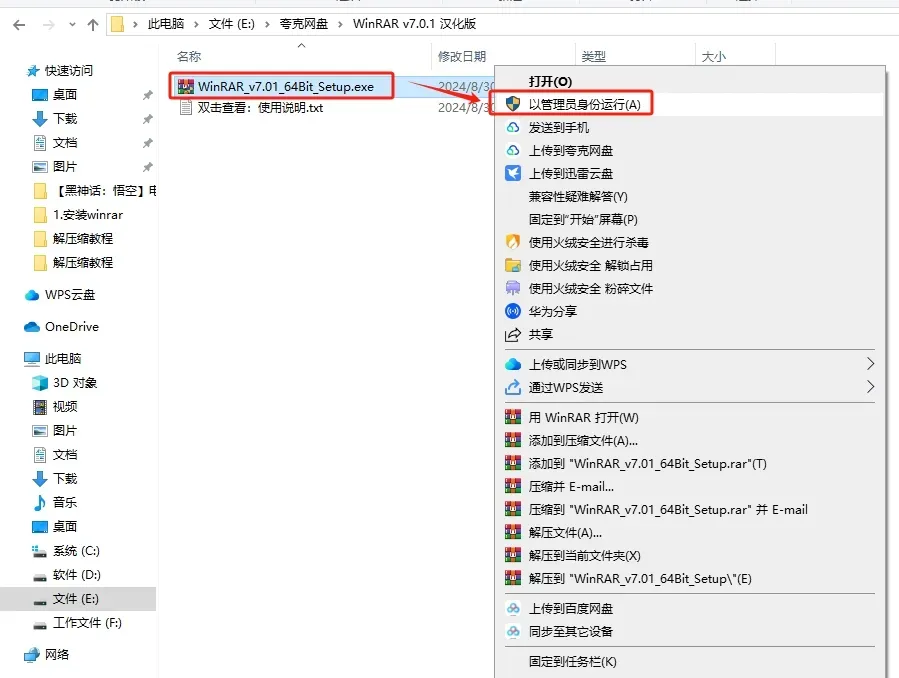Open the 视频 library folder
The height and width of the screenshot is (678, 899).
point(65,407)
